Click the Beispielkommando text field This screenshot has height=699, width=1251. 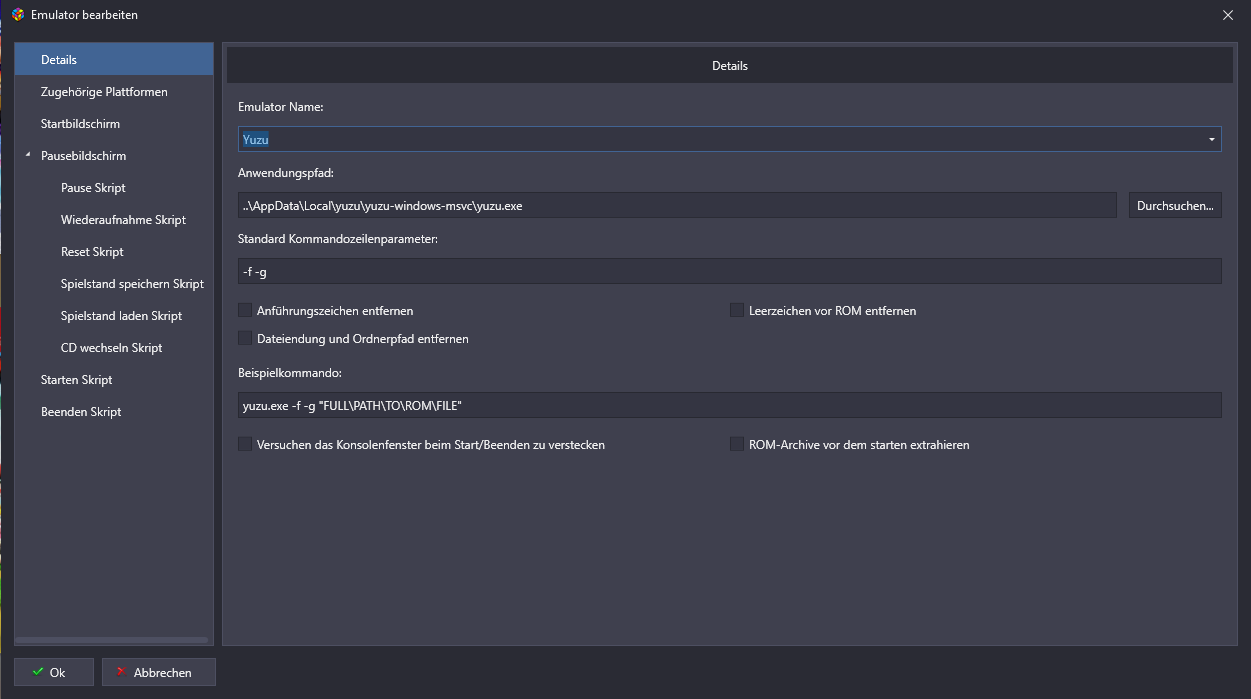pyautogui.click(x=730, y=405)
